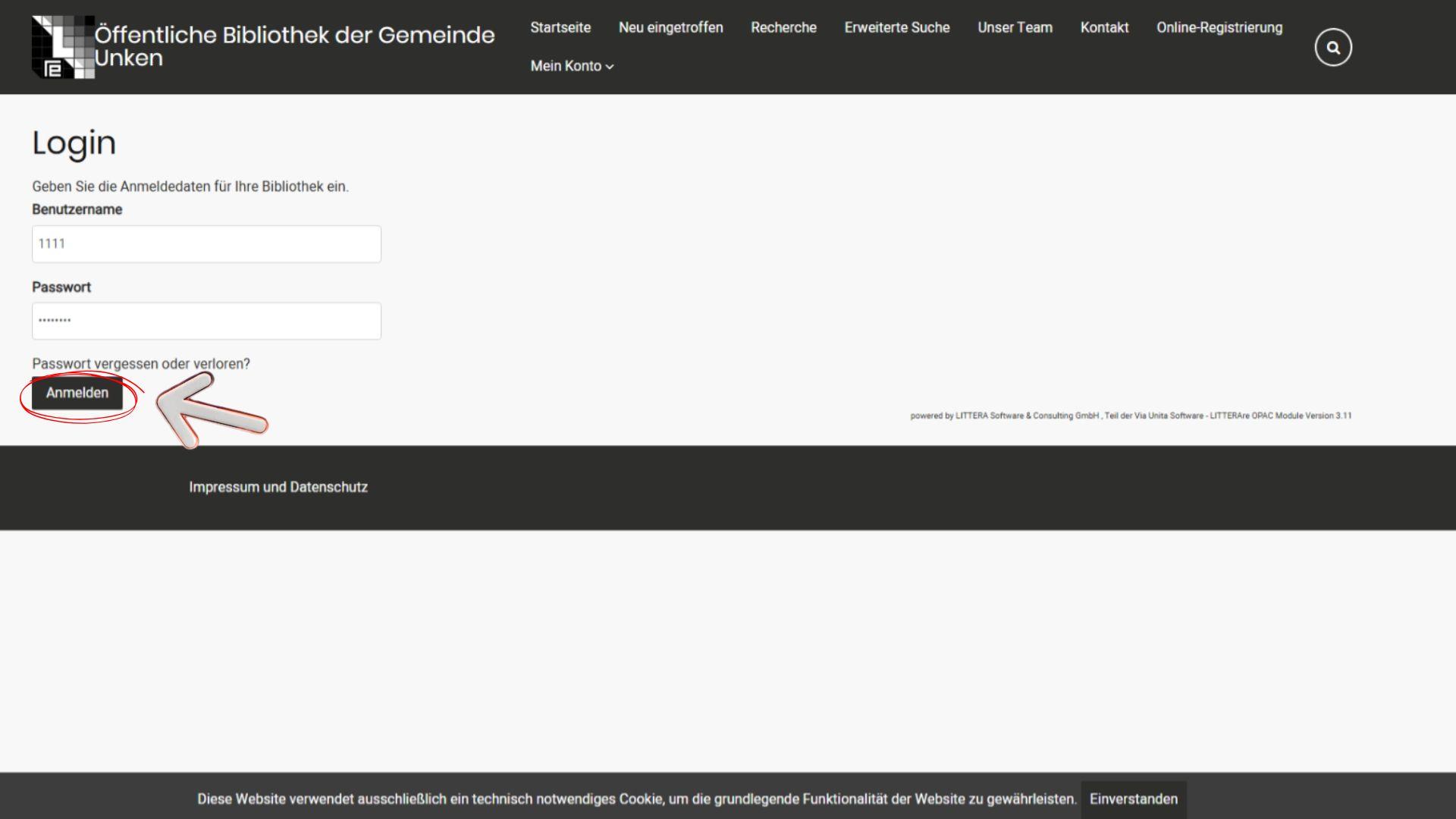Open the magnifier search icon
The width and height of the screenshot is (1456, 819).
pyautogui.click(x=1332, y=48)
